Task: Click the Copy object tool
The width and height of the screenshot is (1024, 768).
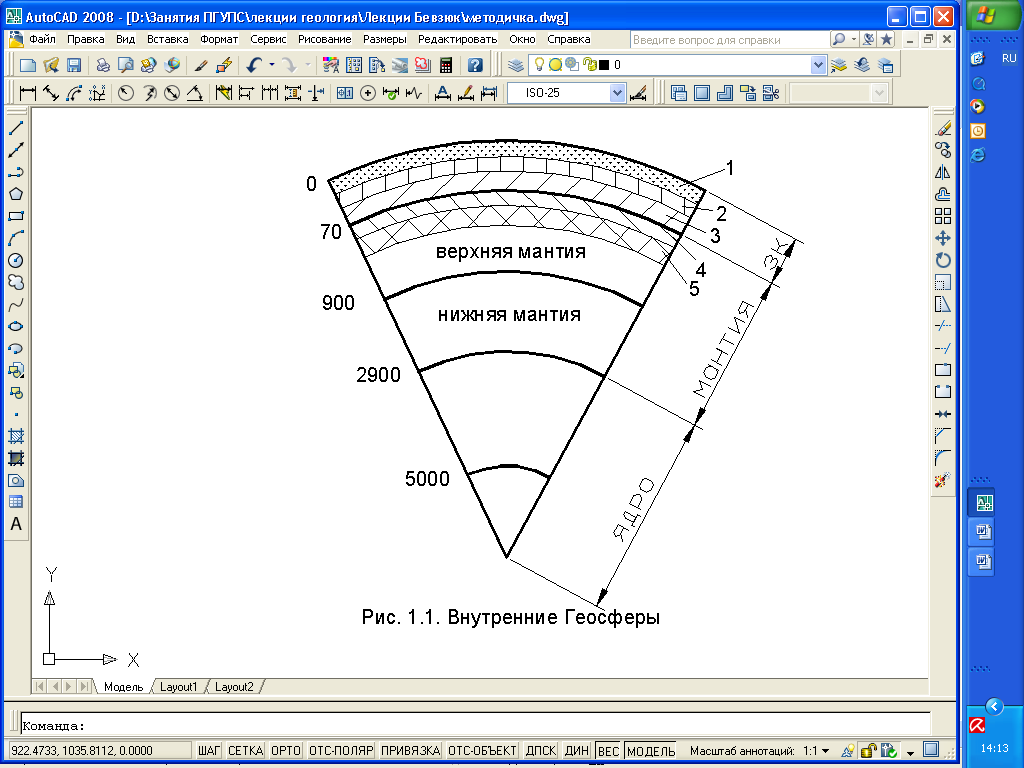Action: click(x=942, y=150)
